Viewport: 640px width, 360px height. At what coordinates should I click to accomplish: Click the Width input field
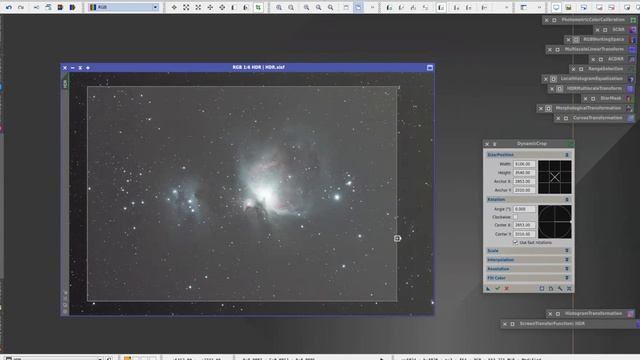pyautogui.click(x=524, y=164)
